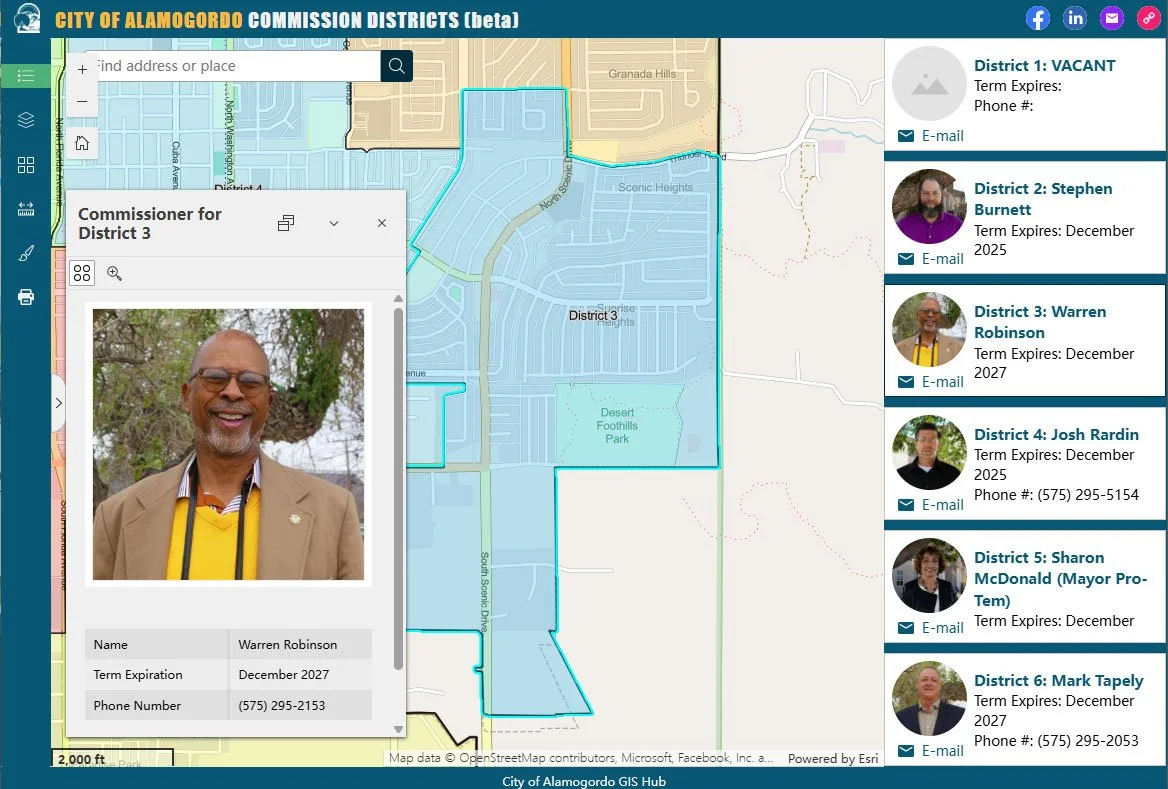Select the District 6: Mark Tapely title
The image size is (1168, 789).
click(x=1058, y=680)
